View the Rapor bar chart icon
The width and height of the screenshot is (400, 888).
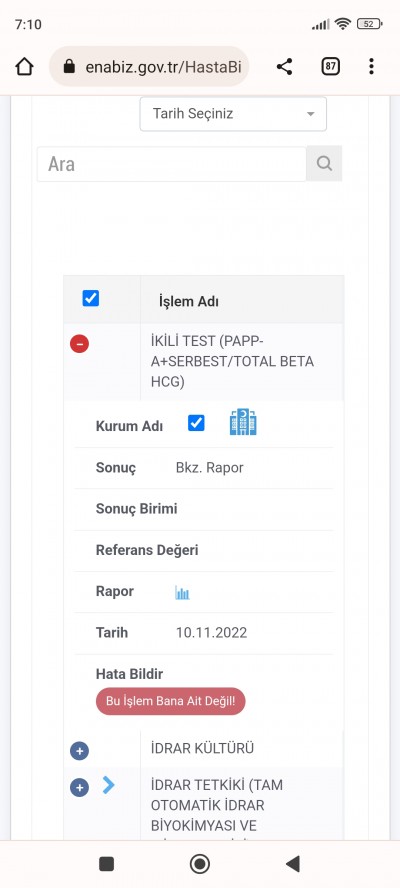click(x=182, y=593)
